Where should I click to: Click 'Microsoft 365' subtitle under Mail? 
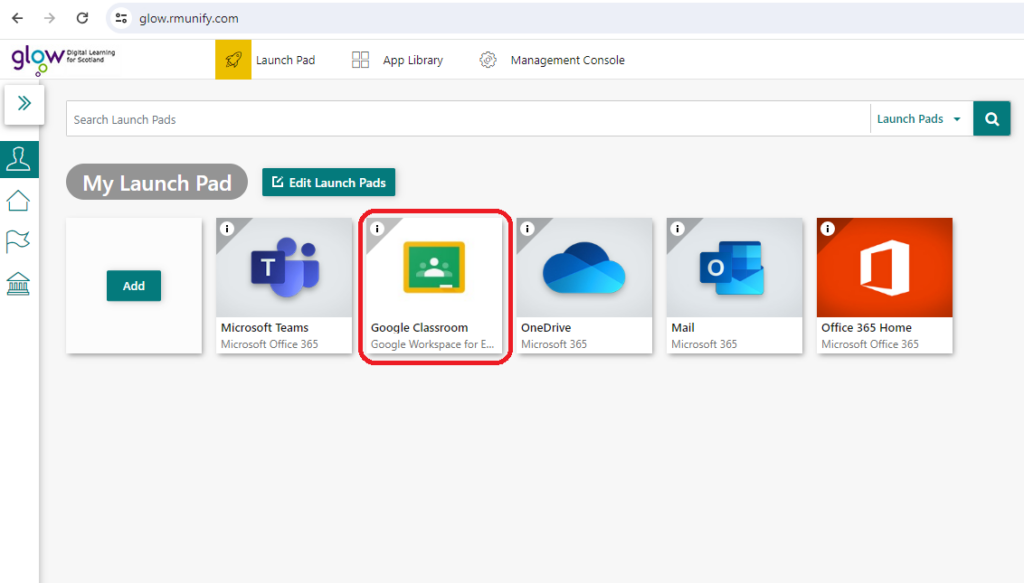point(704,344)
